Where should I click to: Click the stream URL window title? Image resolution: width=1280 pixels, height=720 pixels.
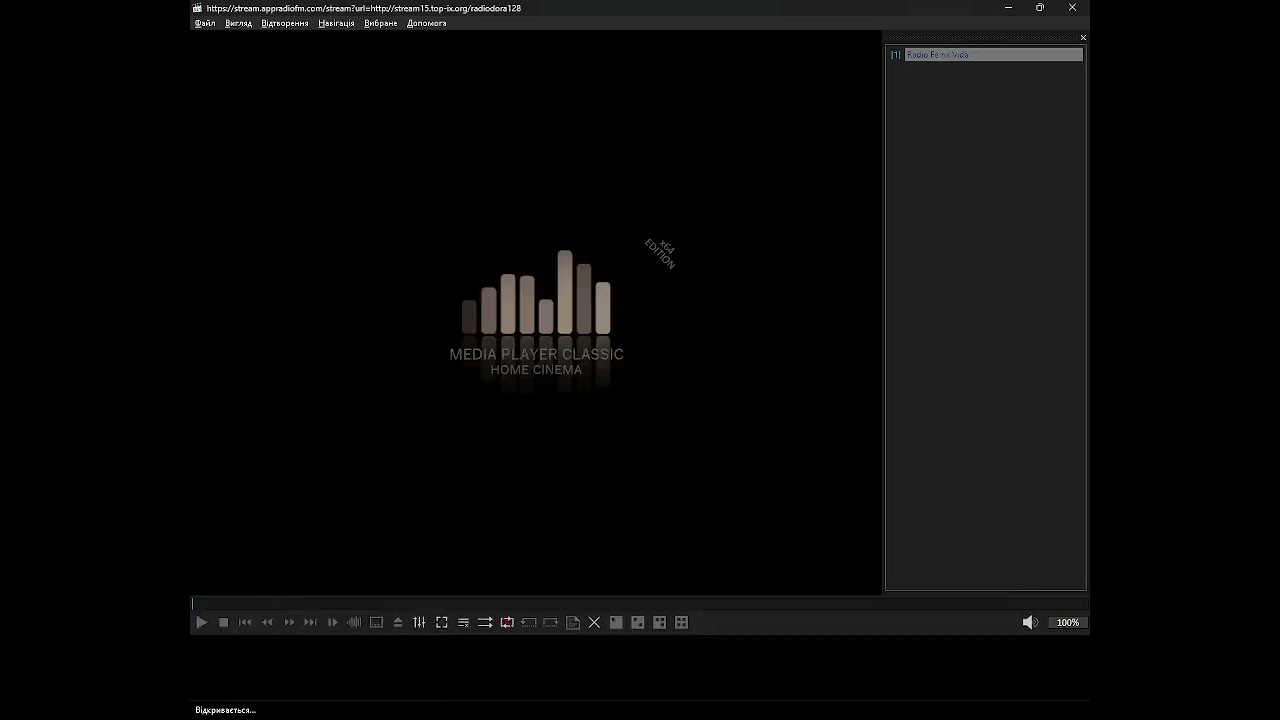[x=364, y=8]
